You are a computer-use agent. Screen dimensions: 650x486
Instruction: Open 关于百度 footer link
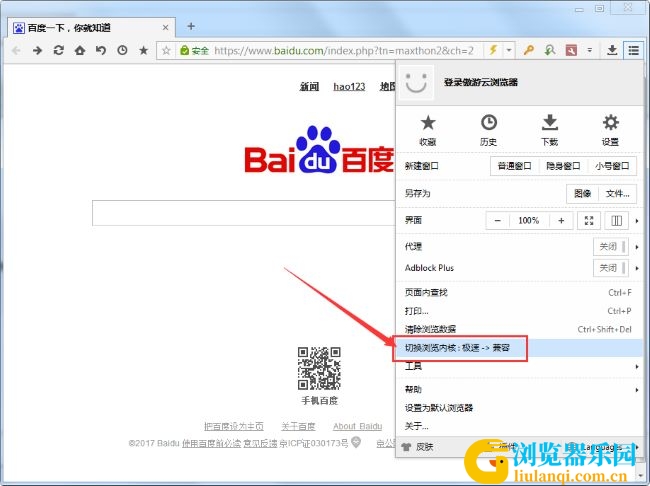point(298,426)
